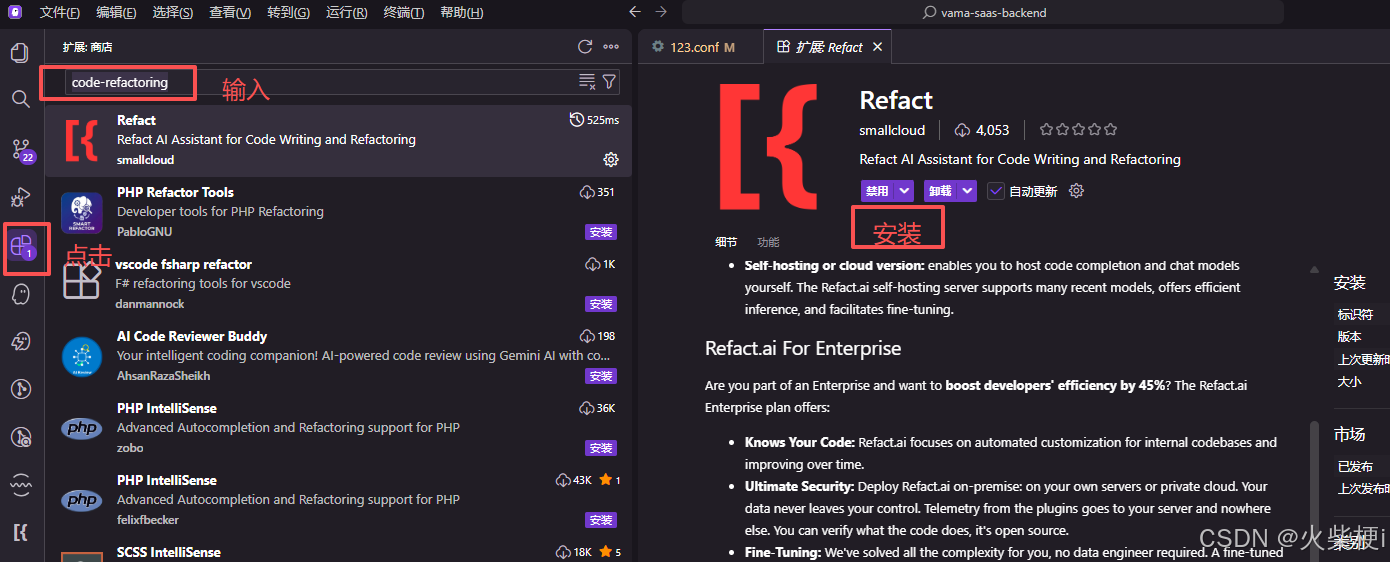Image resolution: width=1390 pixels, height=562 pixels.
Task: Switch to the Refact extension tab
Action: 827,47
